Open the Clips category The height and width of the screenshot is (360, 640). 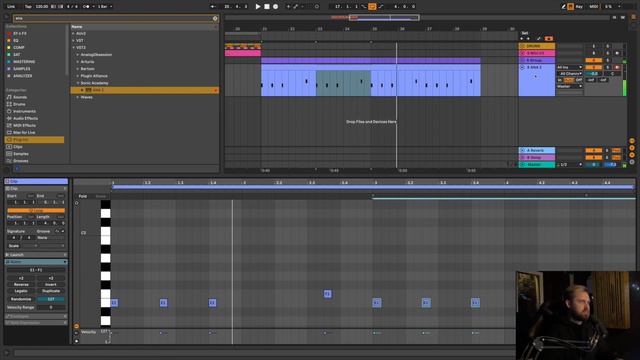coord(18,147)
